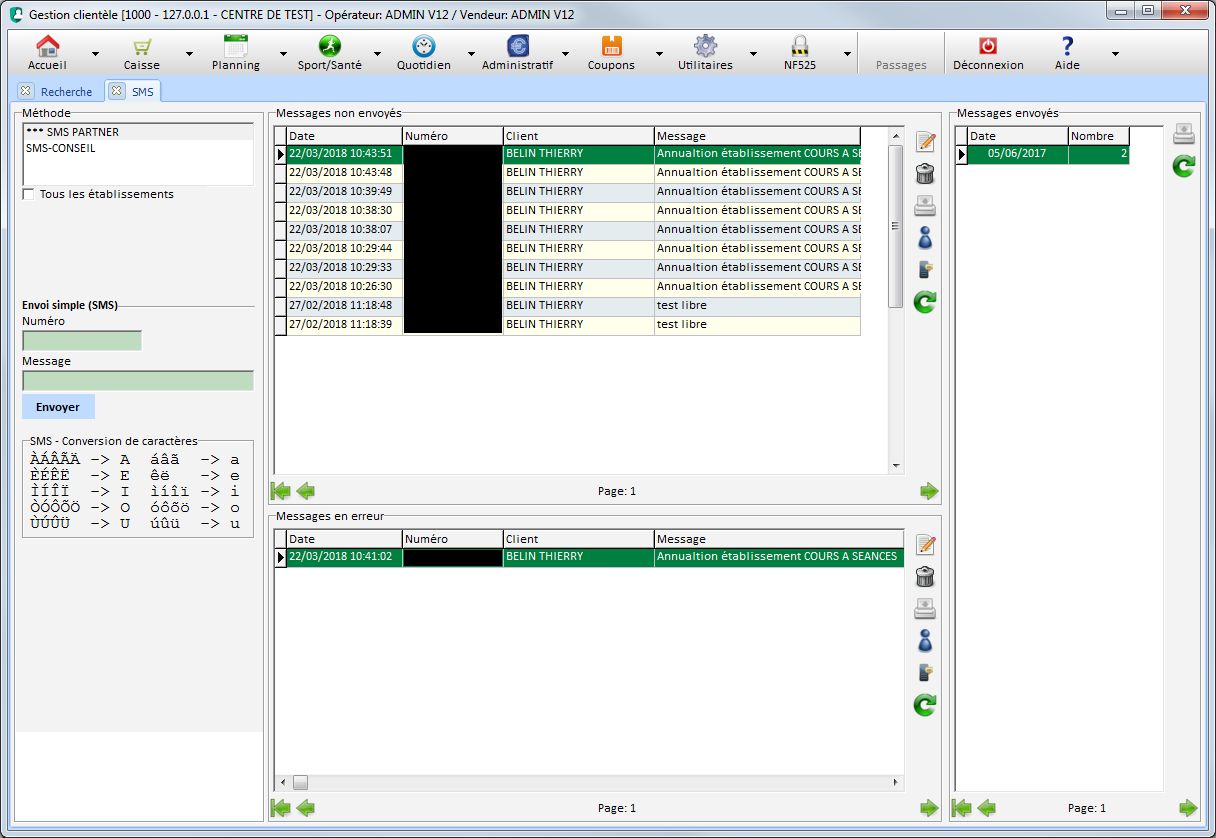Click edit pencil icon beside Messages non envoyés

[x=925, y=142]
